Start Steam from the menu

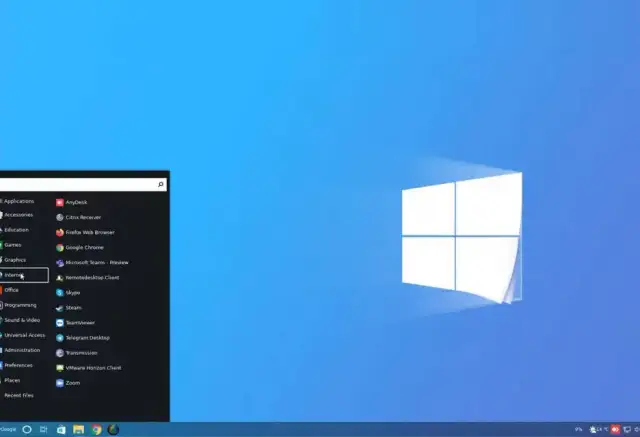(69, 308)
